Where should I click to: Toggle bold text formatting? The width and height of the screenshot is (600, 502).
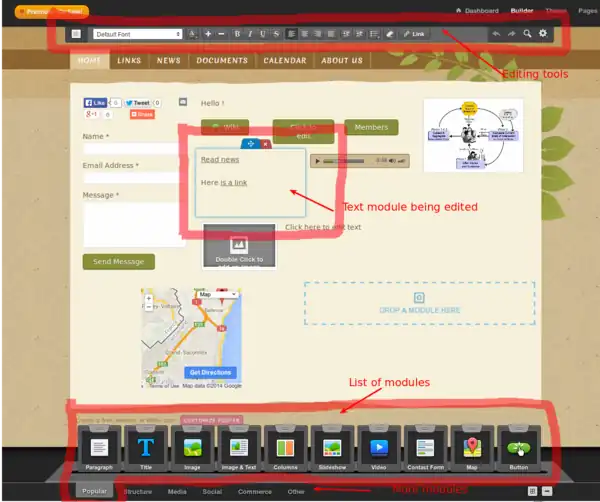[237, 34]
